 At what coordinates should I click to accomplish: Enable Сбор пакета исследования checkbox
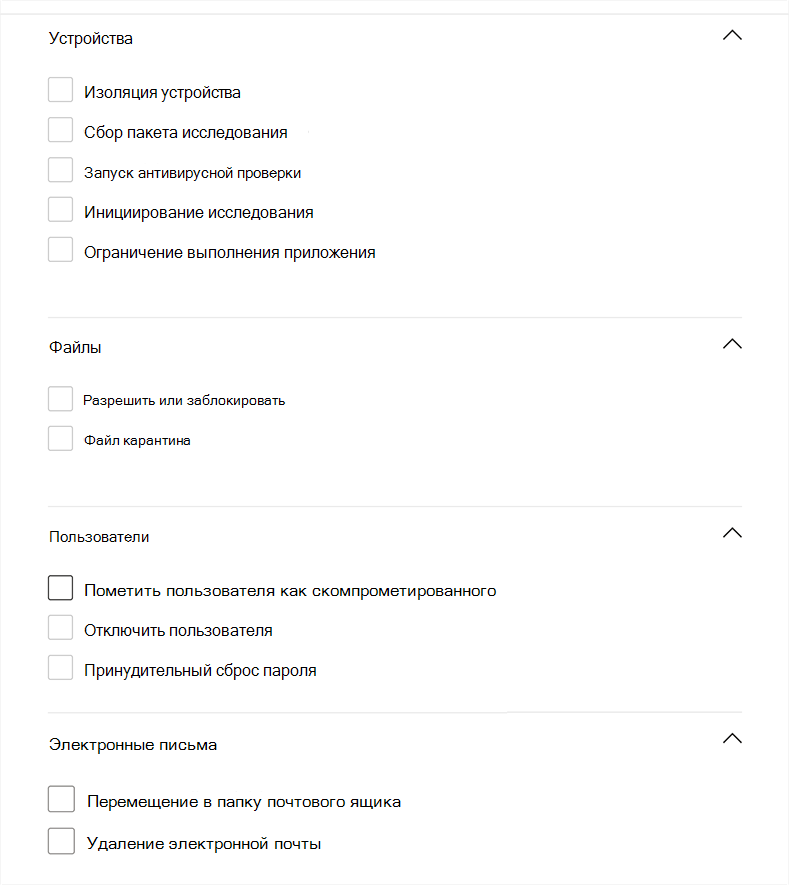(60, 130)
